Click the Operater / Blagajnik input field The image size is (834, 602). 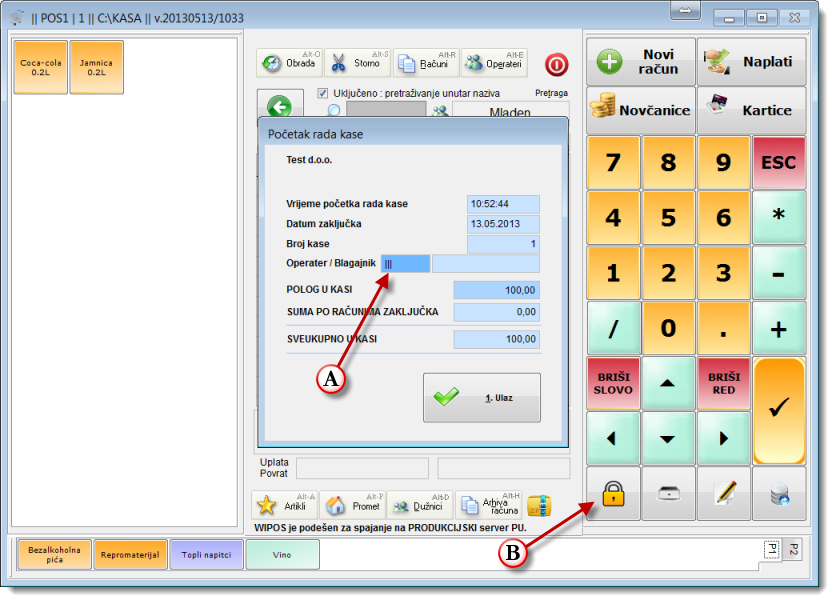[x=405, y=264]
